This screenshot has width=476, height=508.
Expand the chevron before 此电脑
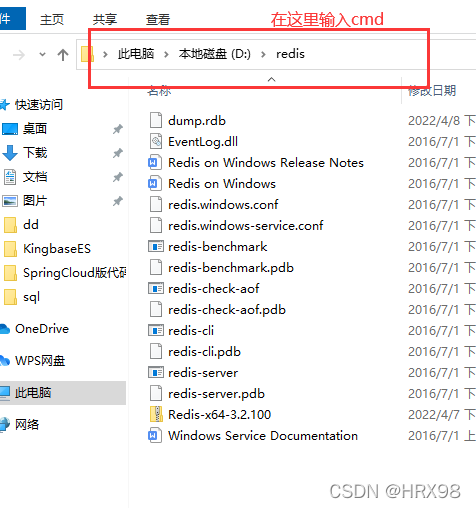click(105, 54)
